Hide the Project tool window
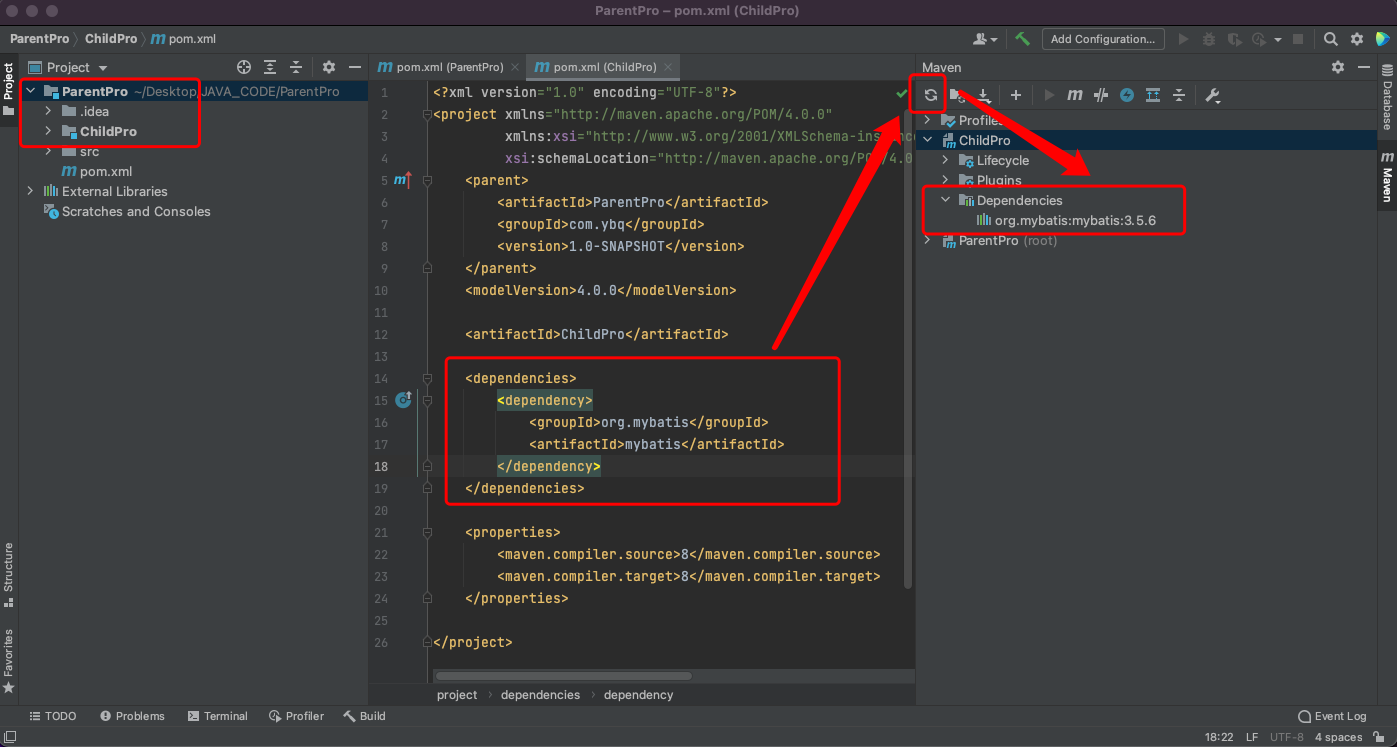Viewport: 1397px width, 747px height. (x=354, y=67)
